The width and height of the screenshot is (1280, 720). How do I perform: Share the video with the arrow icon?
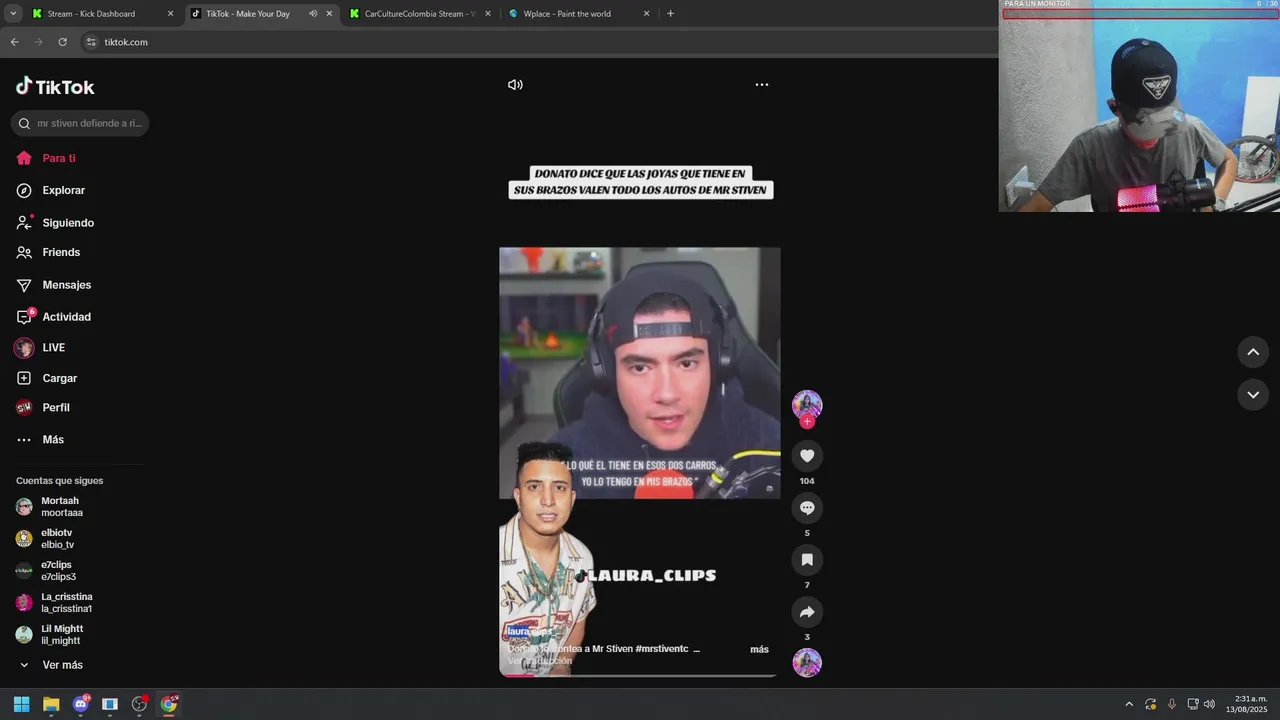pyautogui.click(x=807, y=612)
